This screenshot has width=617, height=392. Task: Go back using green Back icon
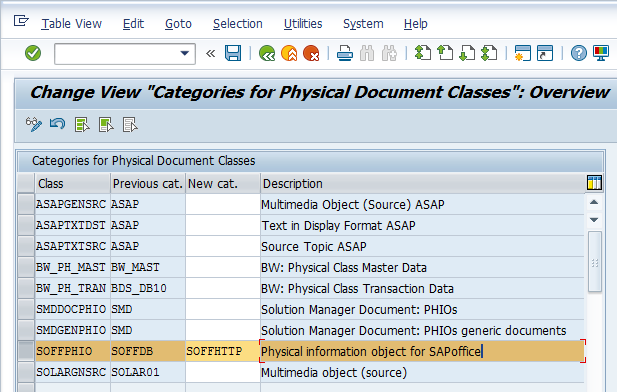pyautogui.click(x=267, y=53)
